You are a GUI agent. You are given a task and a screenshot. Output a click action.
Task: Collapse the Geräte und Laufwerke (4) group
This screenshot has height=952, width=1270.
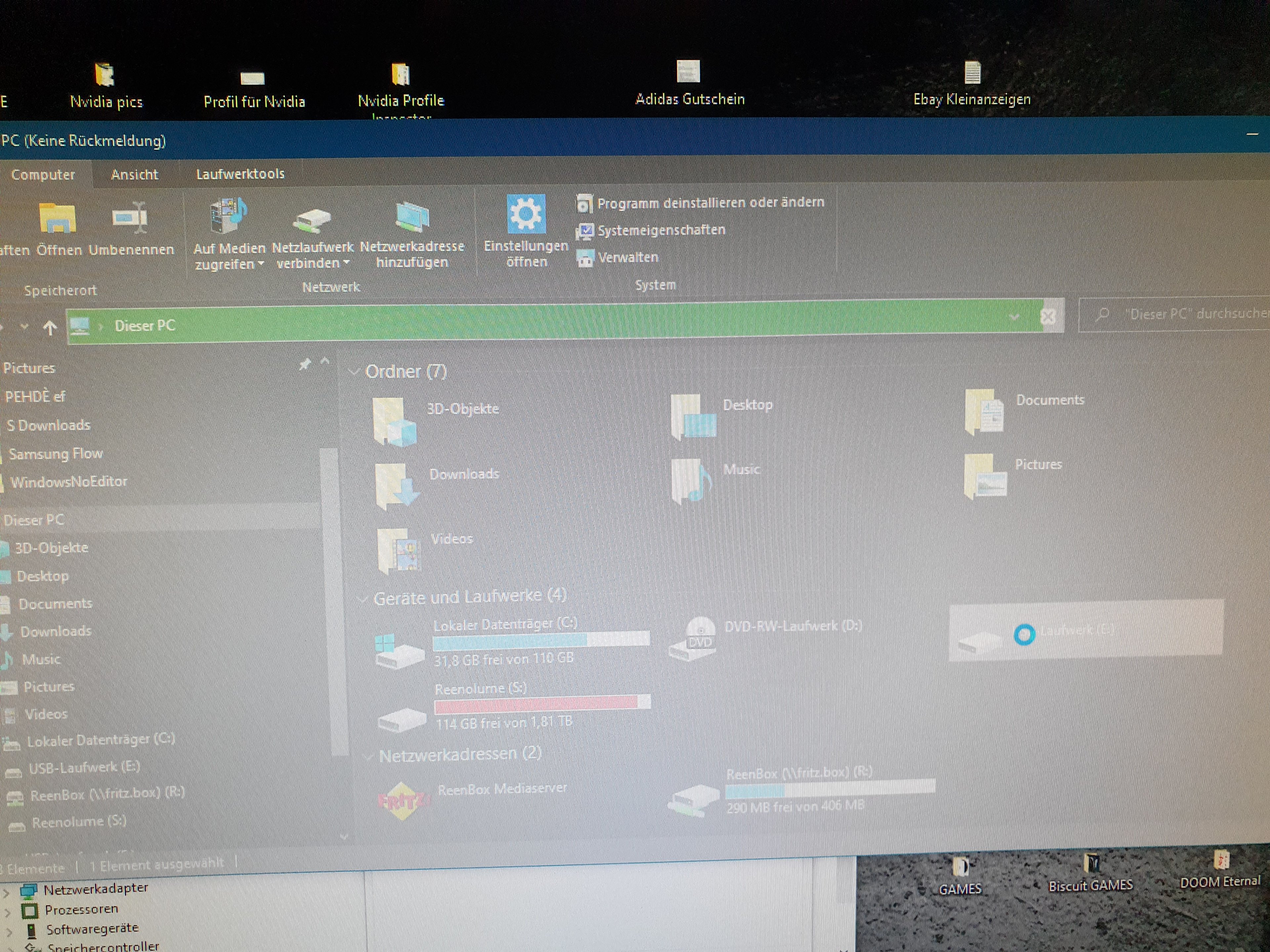point(362,599)
